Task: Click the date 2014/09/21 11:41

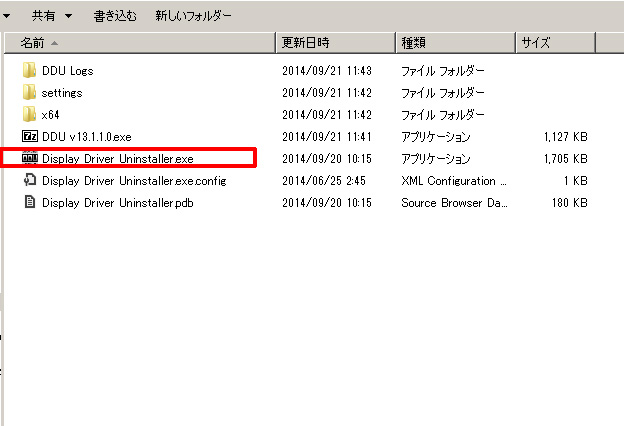Action: click(x=327, y=137)
